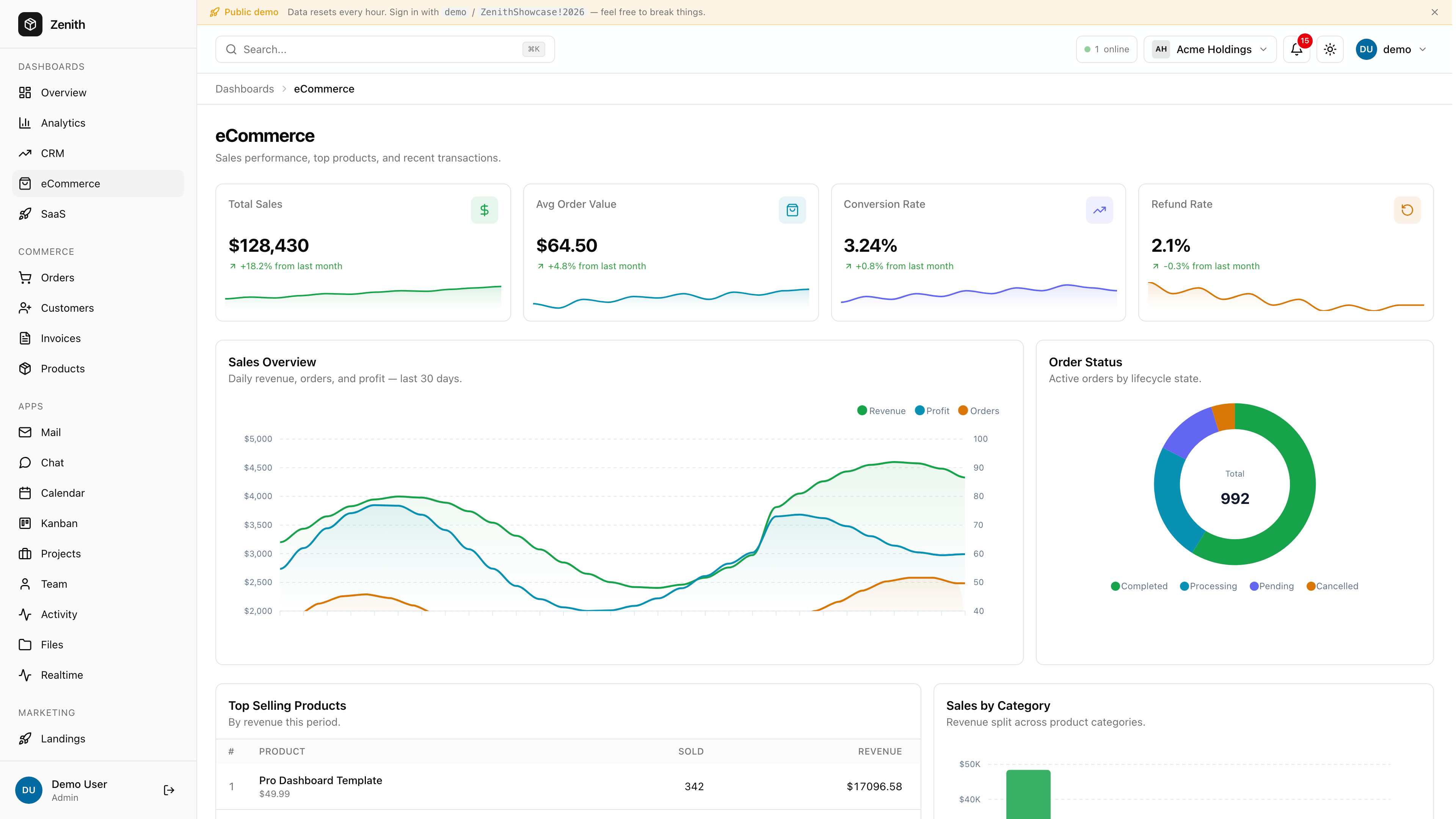Open the Analytics dashboard
Screen dimensions: 1456x819
pyautogui.click(x=98, y=123)
